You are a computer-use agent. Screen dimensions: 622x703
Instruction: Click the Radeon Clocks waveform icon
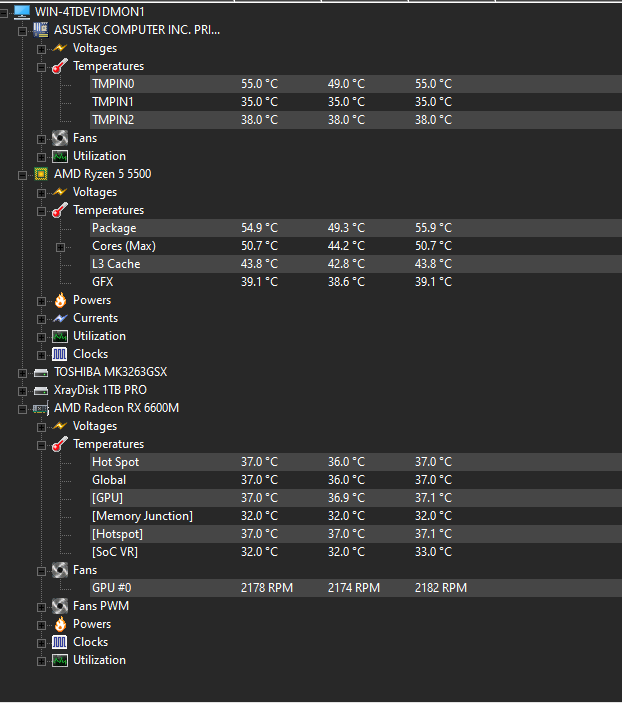(x=60, y=642)
